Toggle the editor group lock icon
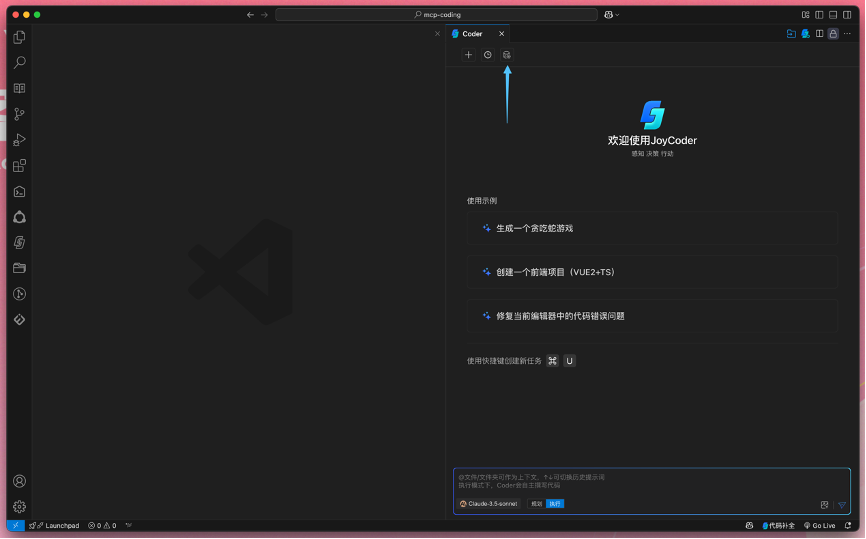Image resolution: width=866 pixels, height=539 pixels. 833,34
